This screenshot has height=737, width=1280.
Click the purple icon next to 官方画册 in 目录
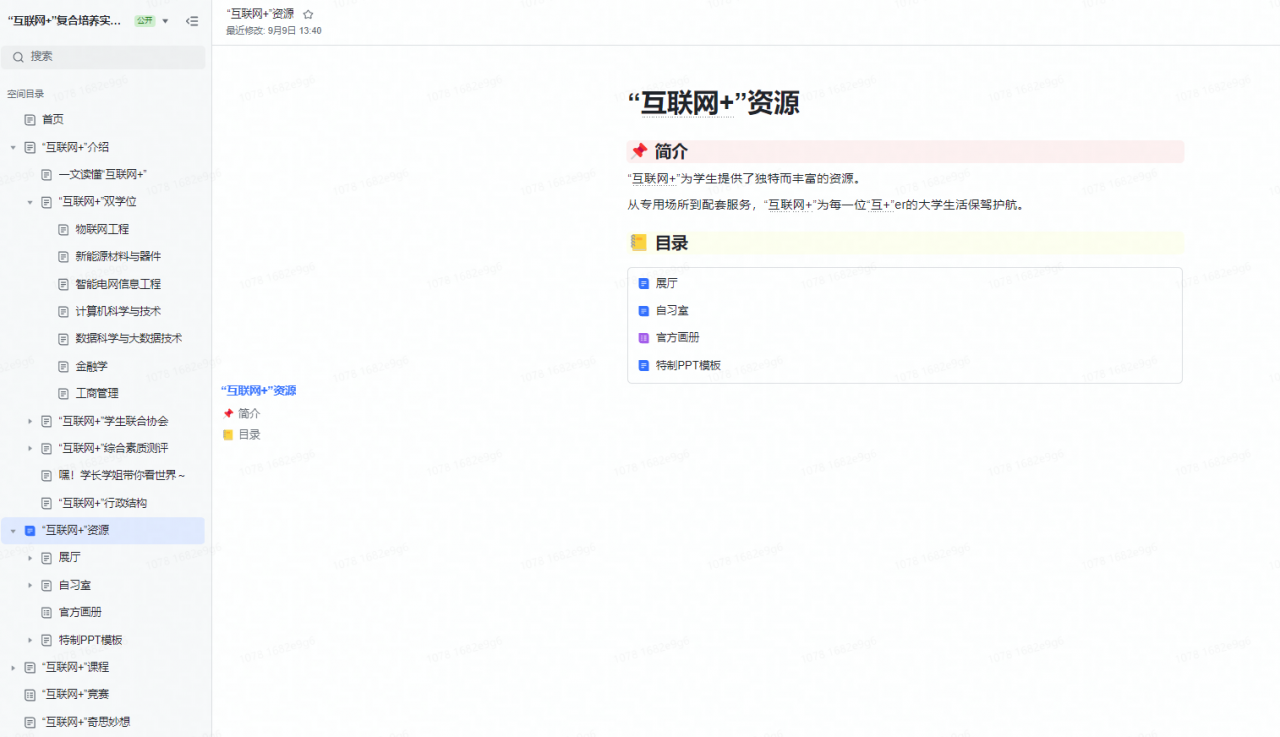click(x=644, y=338)
